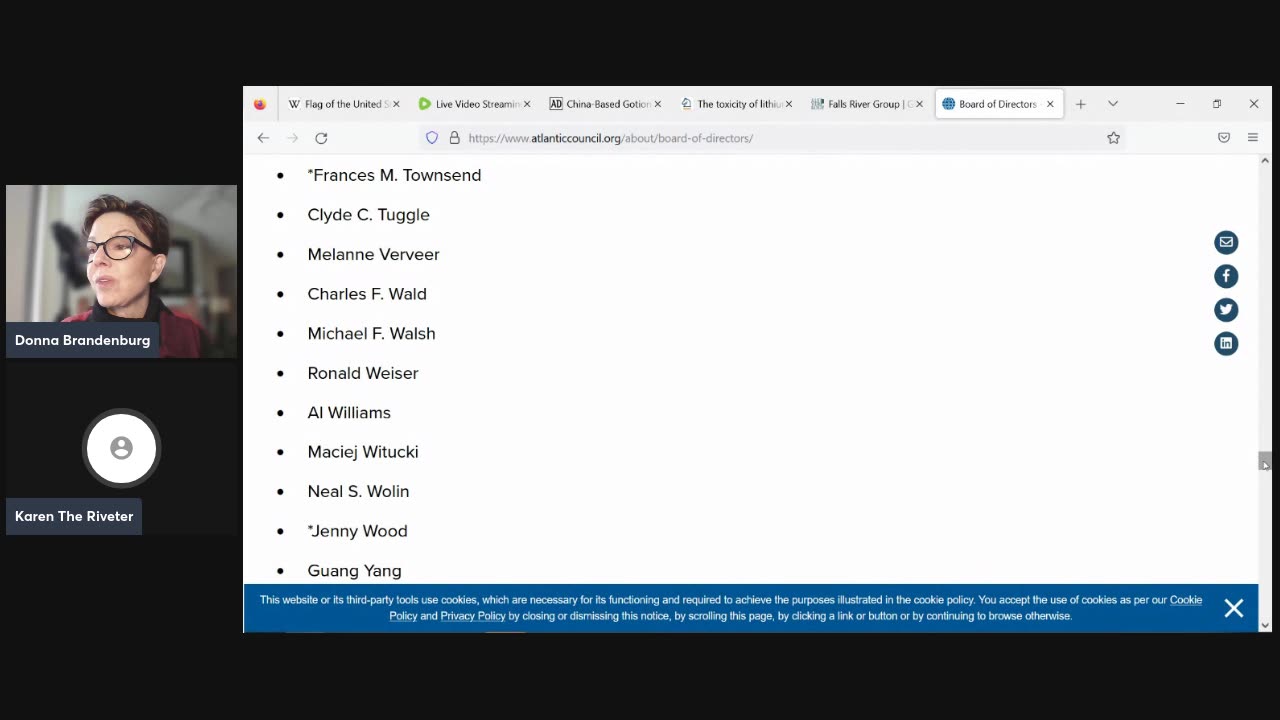
Task: Click the atlanticcouncil.org URL address bar
Action: [x=770, y=138]
